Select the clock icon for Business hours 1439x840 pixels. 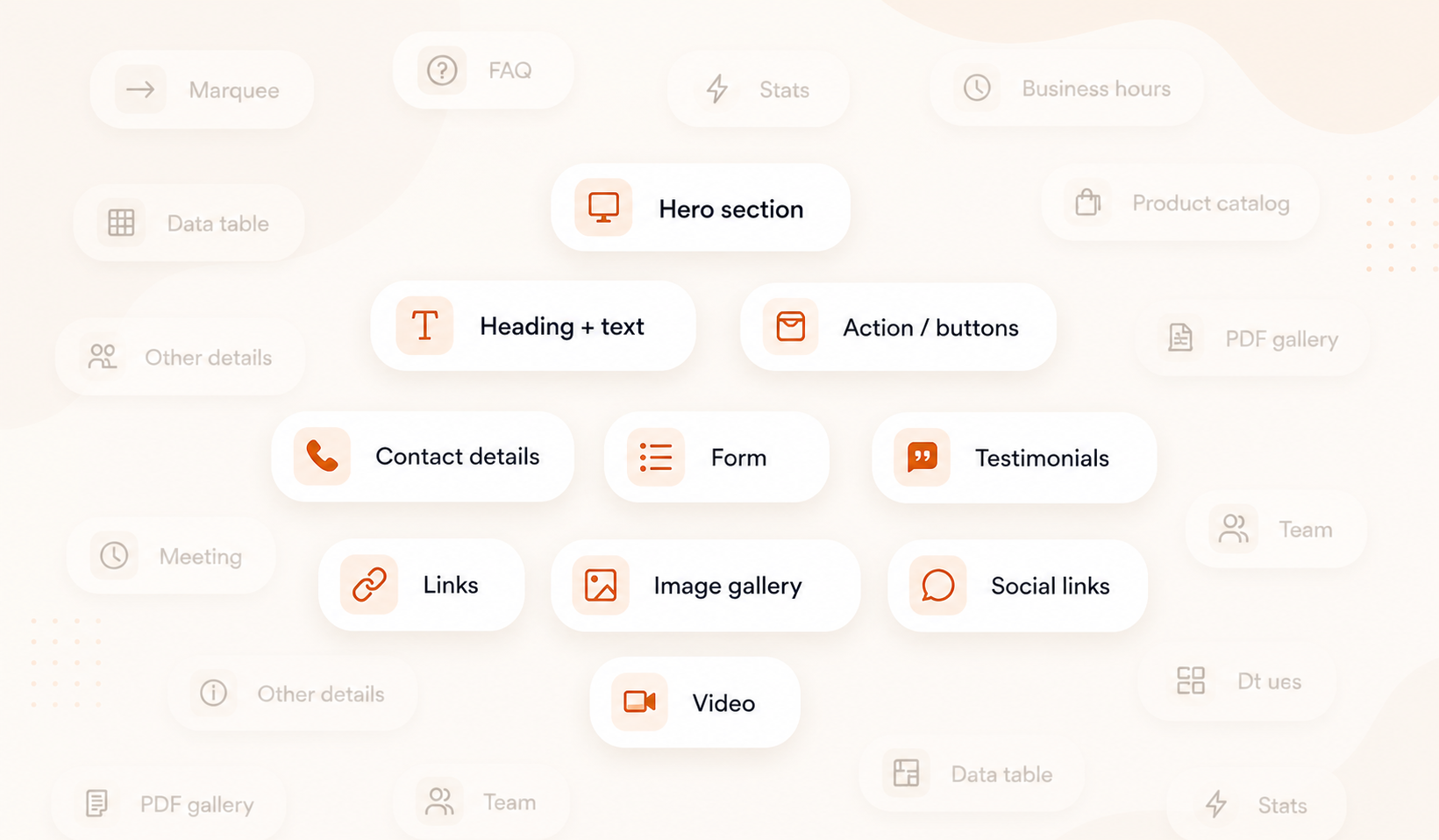pos(977,88)
